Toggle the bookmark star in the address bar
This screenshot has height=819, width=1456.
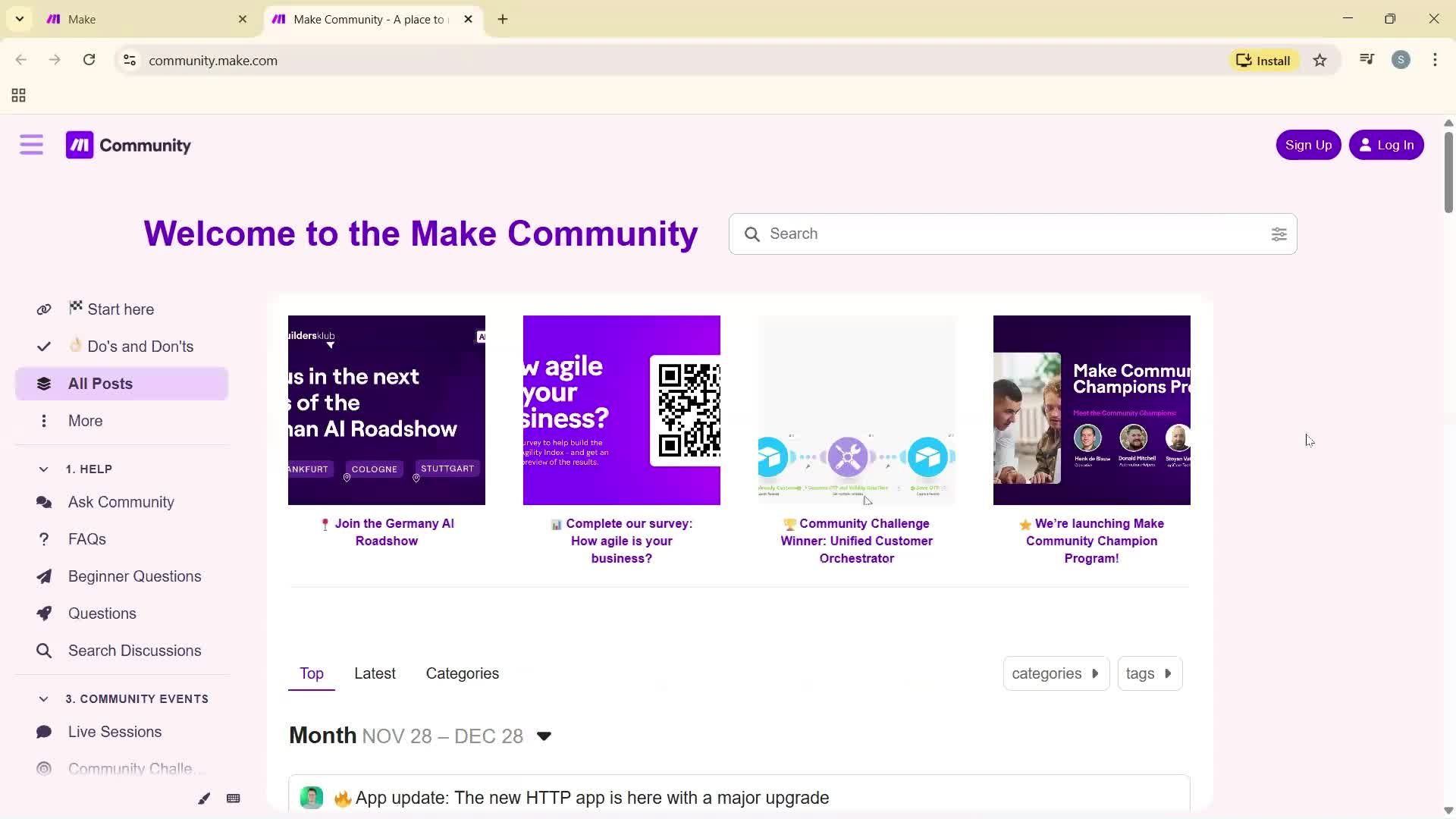click(1320, 60)
